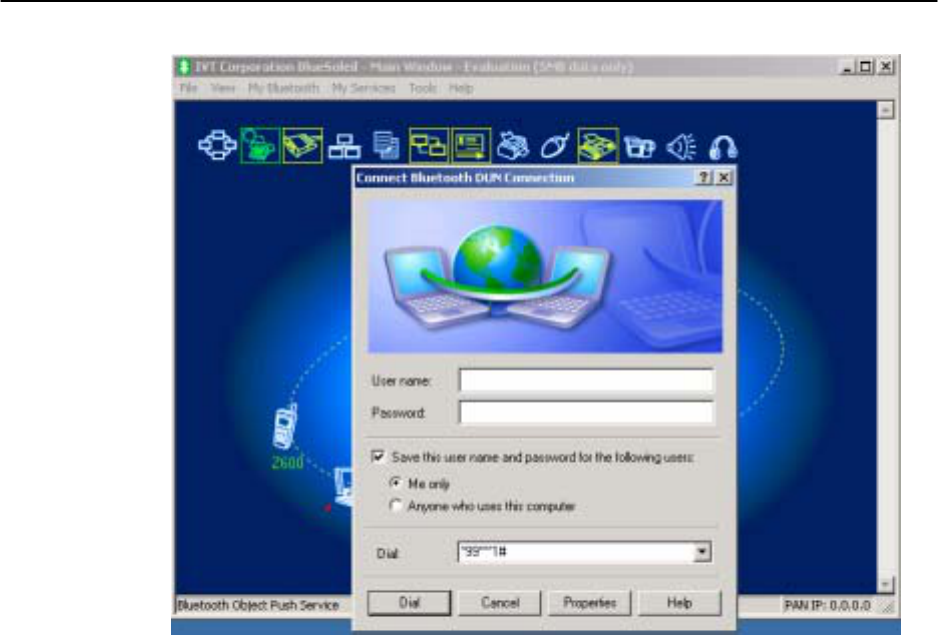Close the Connect Bluetooth DUN Connection dialog
This screenshot has height=635, width=938.
tap(724, 177)
